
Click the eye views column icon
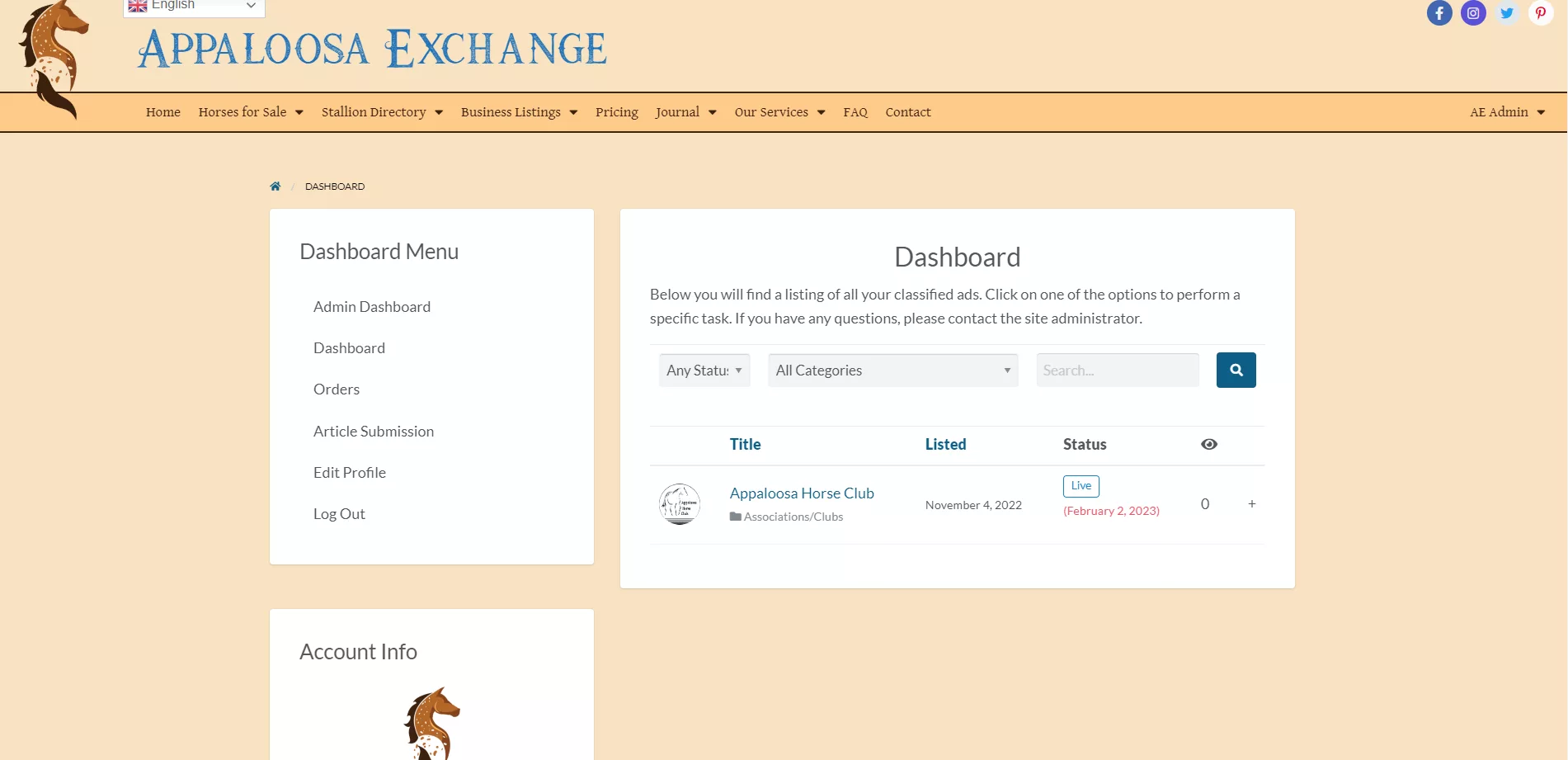click(x=1208, y=445)
